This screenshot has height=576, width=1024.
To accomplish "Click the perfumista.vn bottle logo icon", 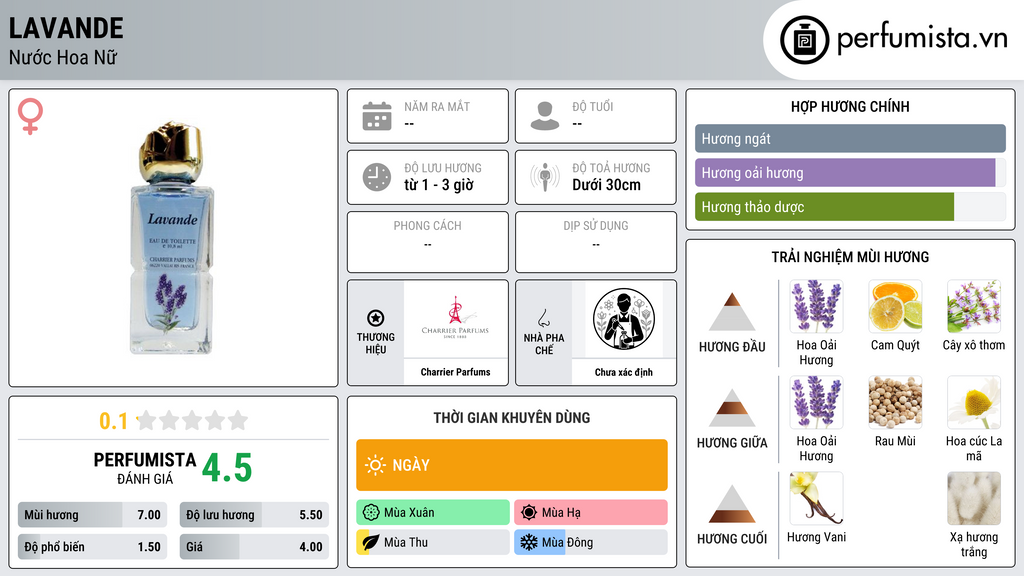I will tap(804, 40).
